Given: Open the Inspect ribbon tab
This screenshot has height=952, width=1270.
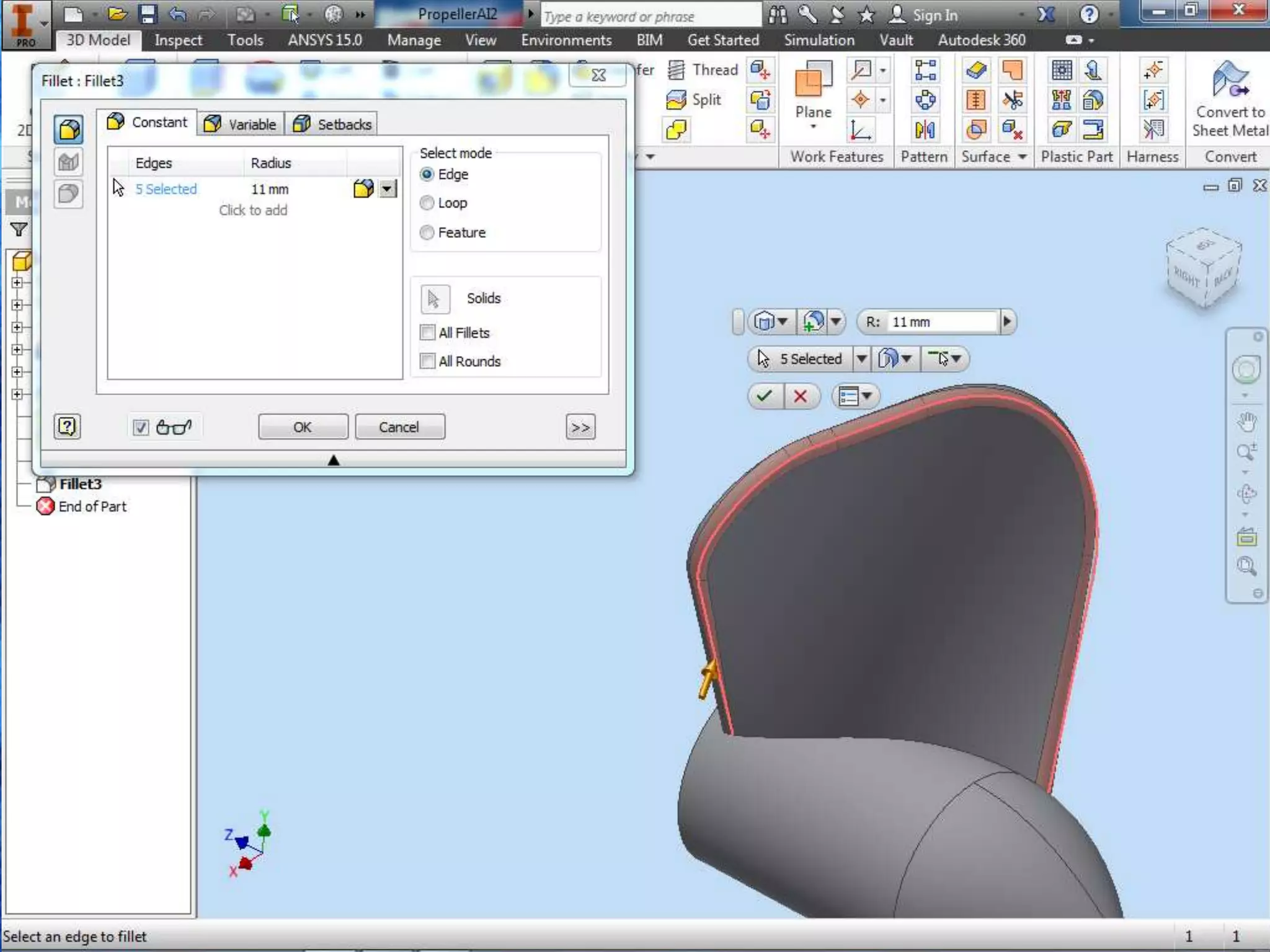Looking at the screenshot, I should tap(178, 40).
